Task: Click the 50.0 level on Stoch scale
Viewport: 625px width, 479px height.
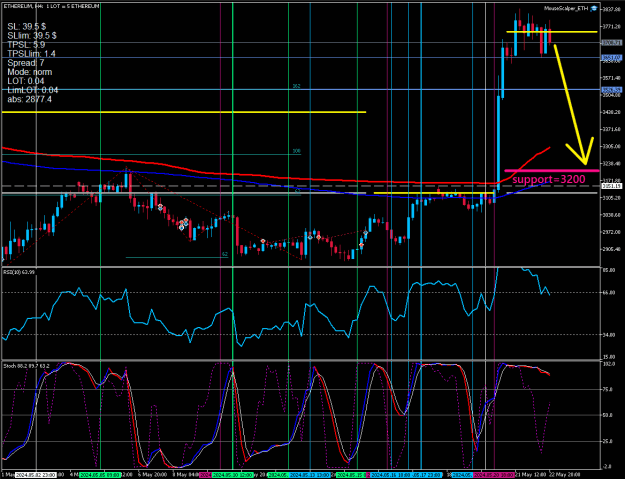Action: 607,415
